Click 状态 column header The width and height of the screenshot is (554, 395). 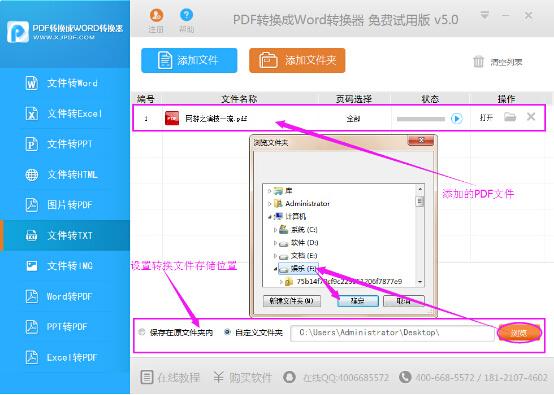(x=430, y=99)
